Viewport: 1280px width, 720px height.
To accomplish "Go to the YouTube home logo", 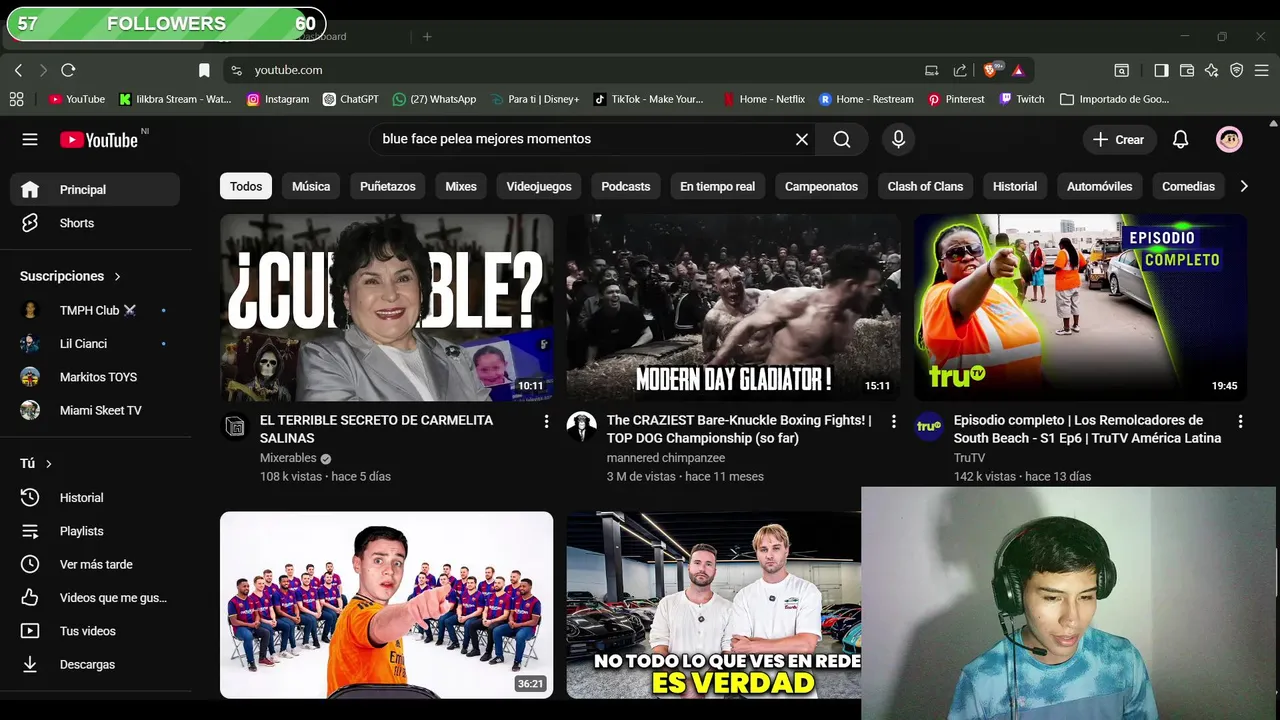I will [99, 140].
